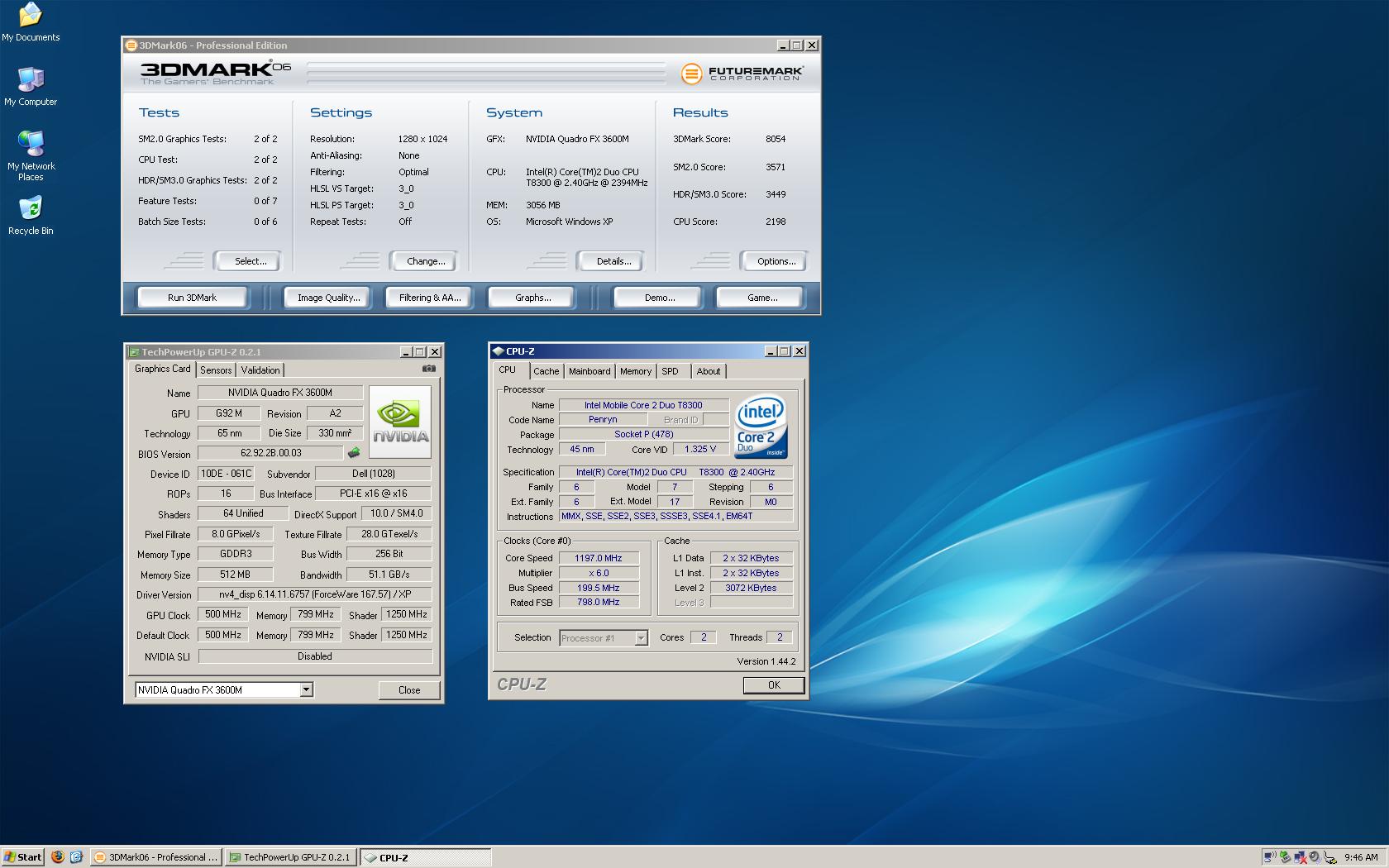Viewport: 1389px width, 868px height.
Task: Click the Futuremark Corporation logo
Action: pyautogui.click(x=742, y=73)
